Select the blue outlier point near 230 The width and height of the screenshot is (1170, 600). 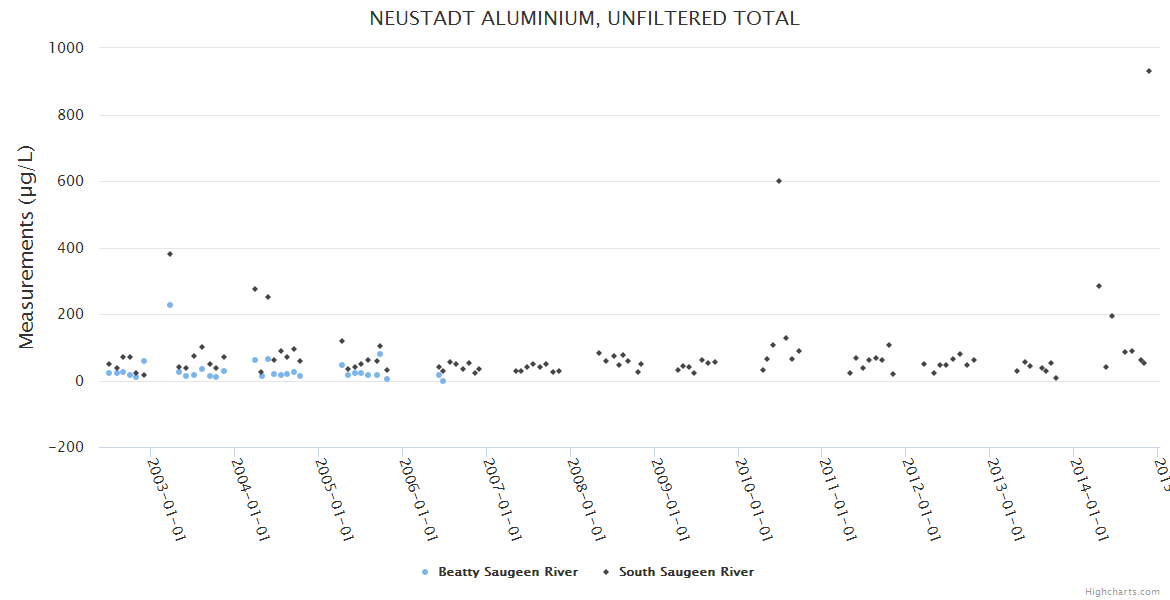(170, 305)
